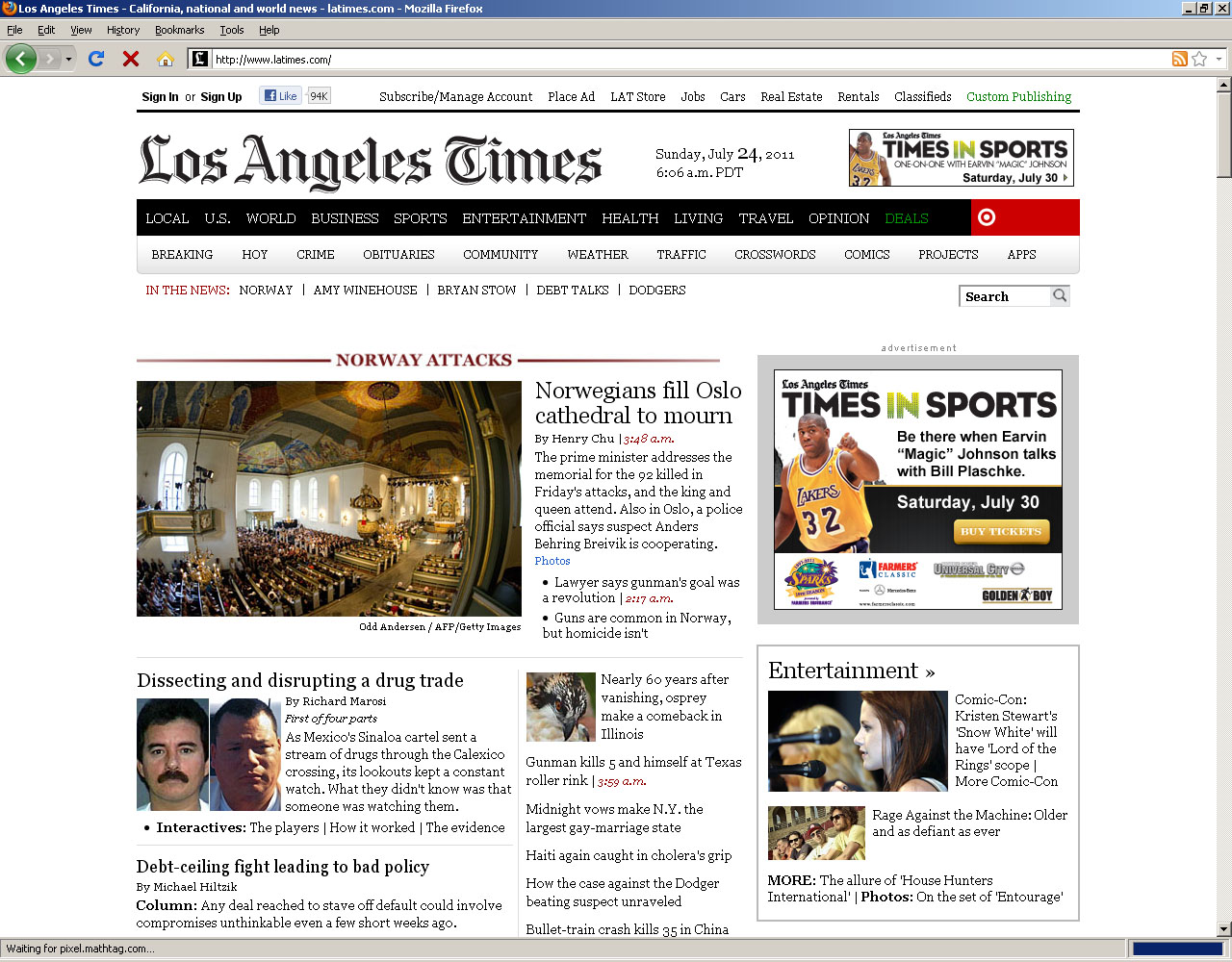Viewport: 1232px width, 962px height.
Task: Open the Tools menu
Action: click(232, 30)
